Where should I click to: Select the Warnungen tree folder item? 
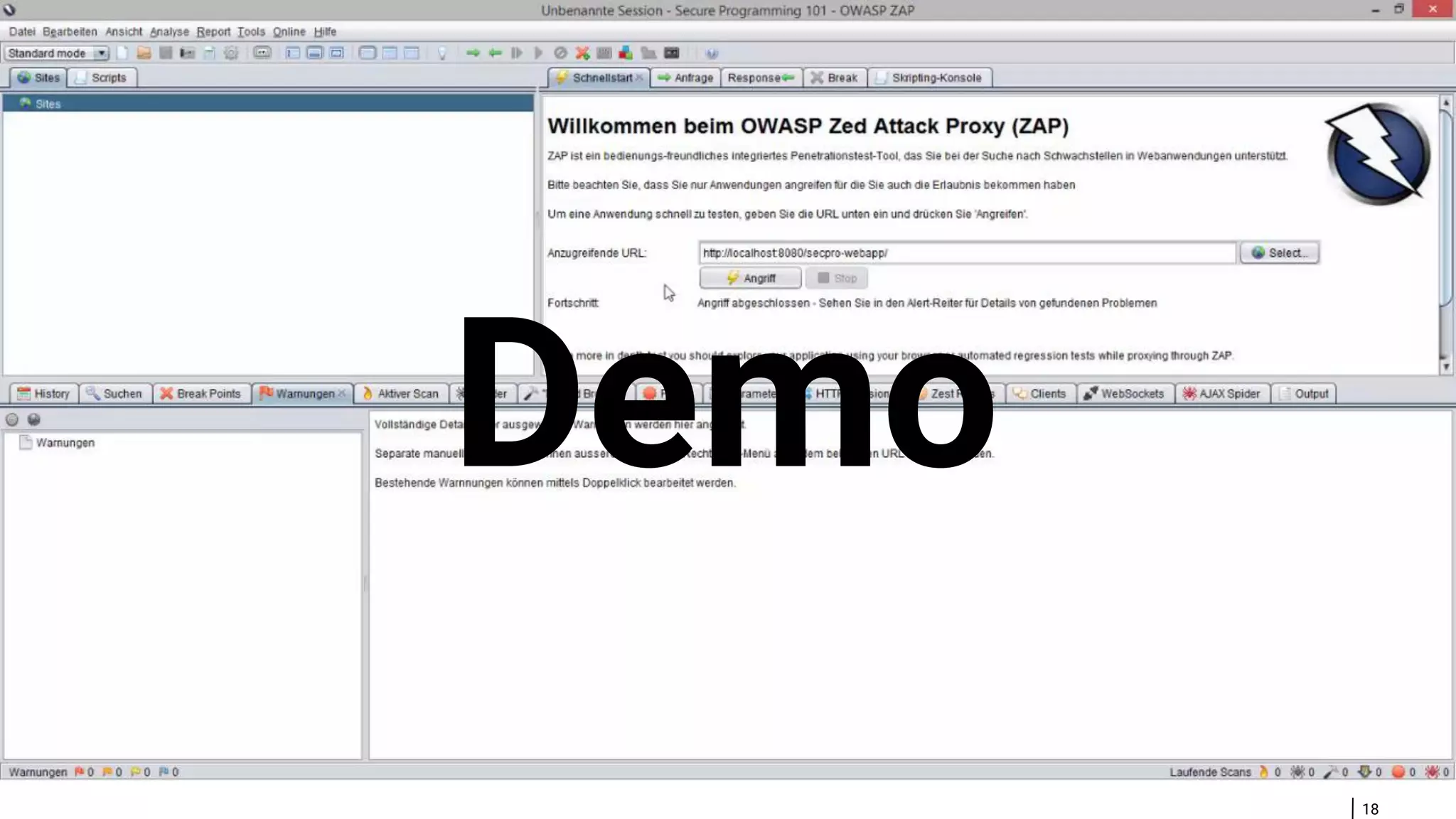click(x=65, y=443)
